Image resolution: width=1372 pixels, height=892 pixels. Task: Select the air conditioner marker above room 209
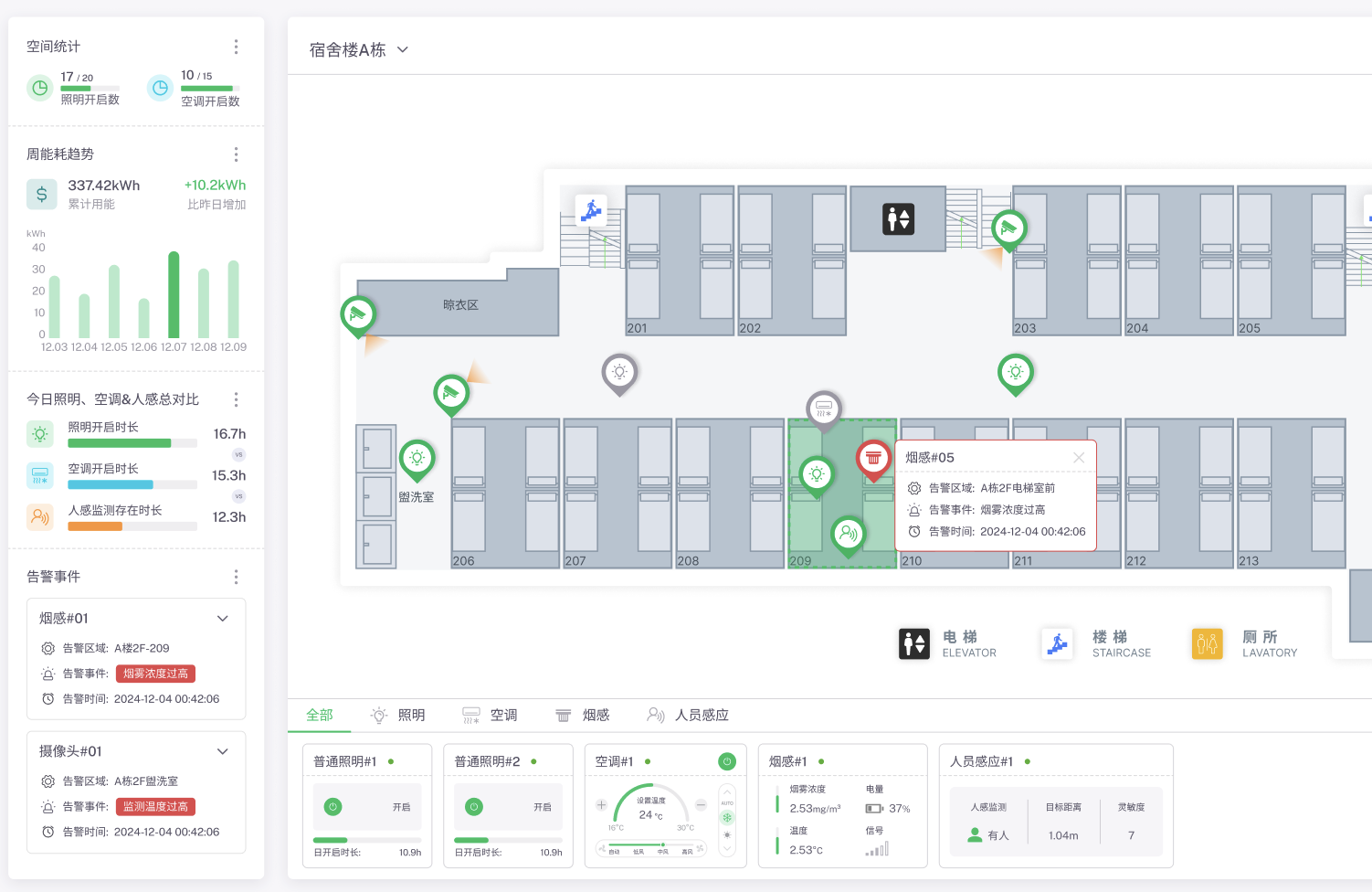823,408
